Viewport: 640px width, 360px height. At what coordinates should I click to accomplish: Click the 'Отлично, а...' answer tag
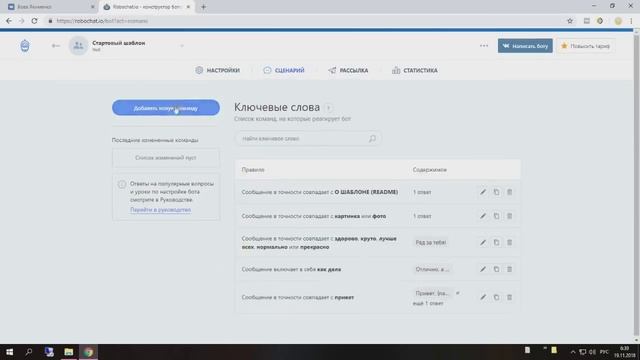[x=432, y=269]
